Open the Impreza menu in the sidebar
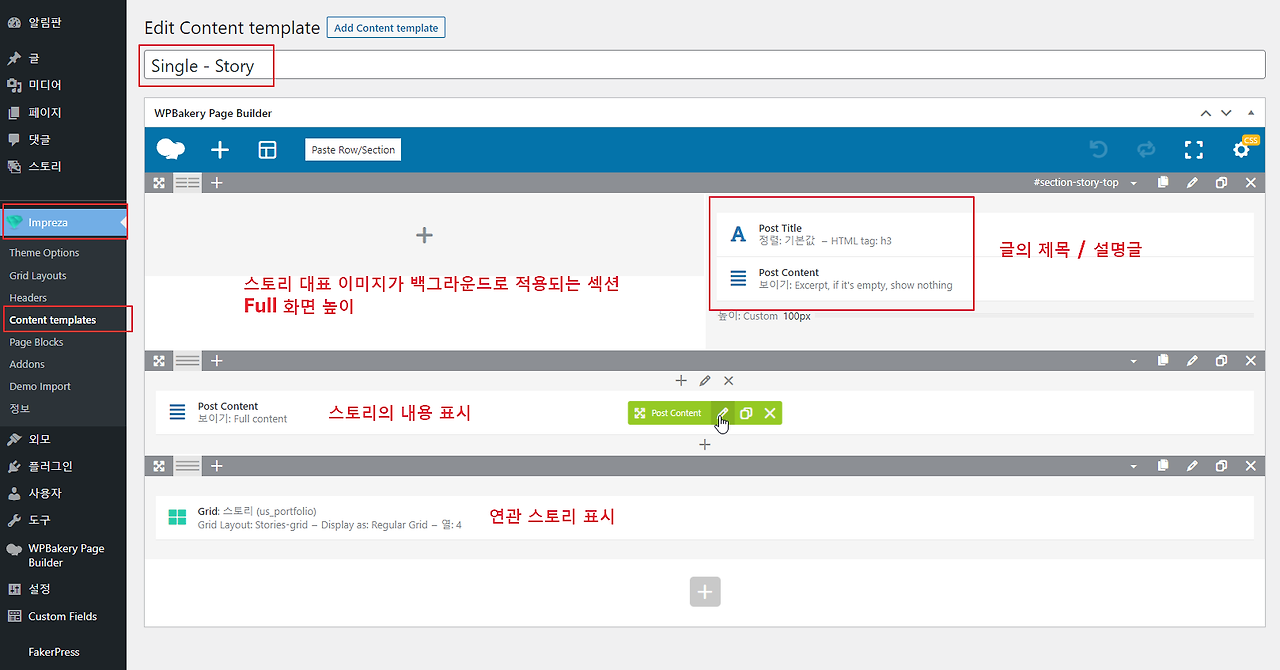1280x670 pixels. [x=63, y=222]
